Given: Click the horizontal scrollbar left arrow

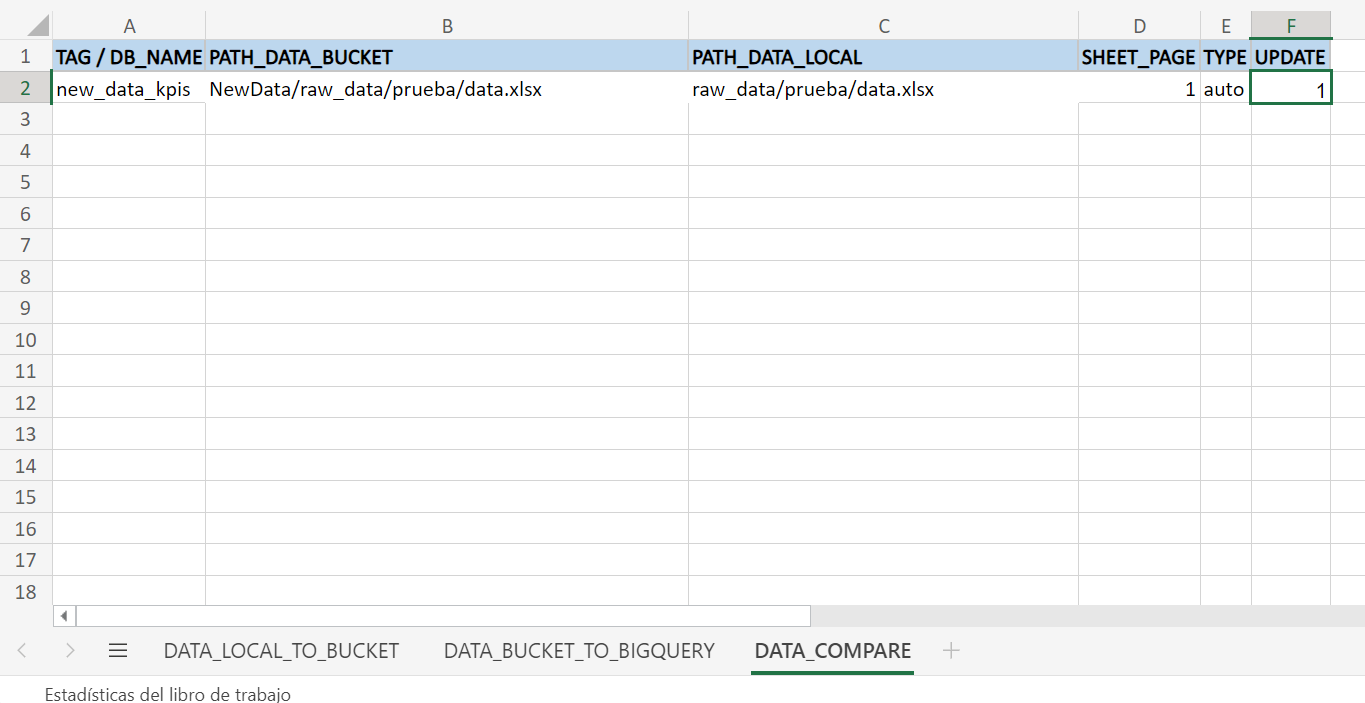Looking at the screenshot, I should click(x=64, y=616).
